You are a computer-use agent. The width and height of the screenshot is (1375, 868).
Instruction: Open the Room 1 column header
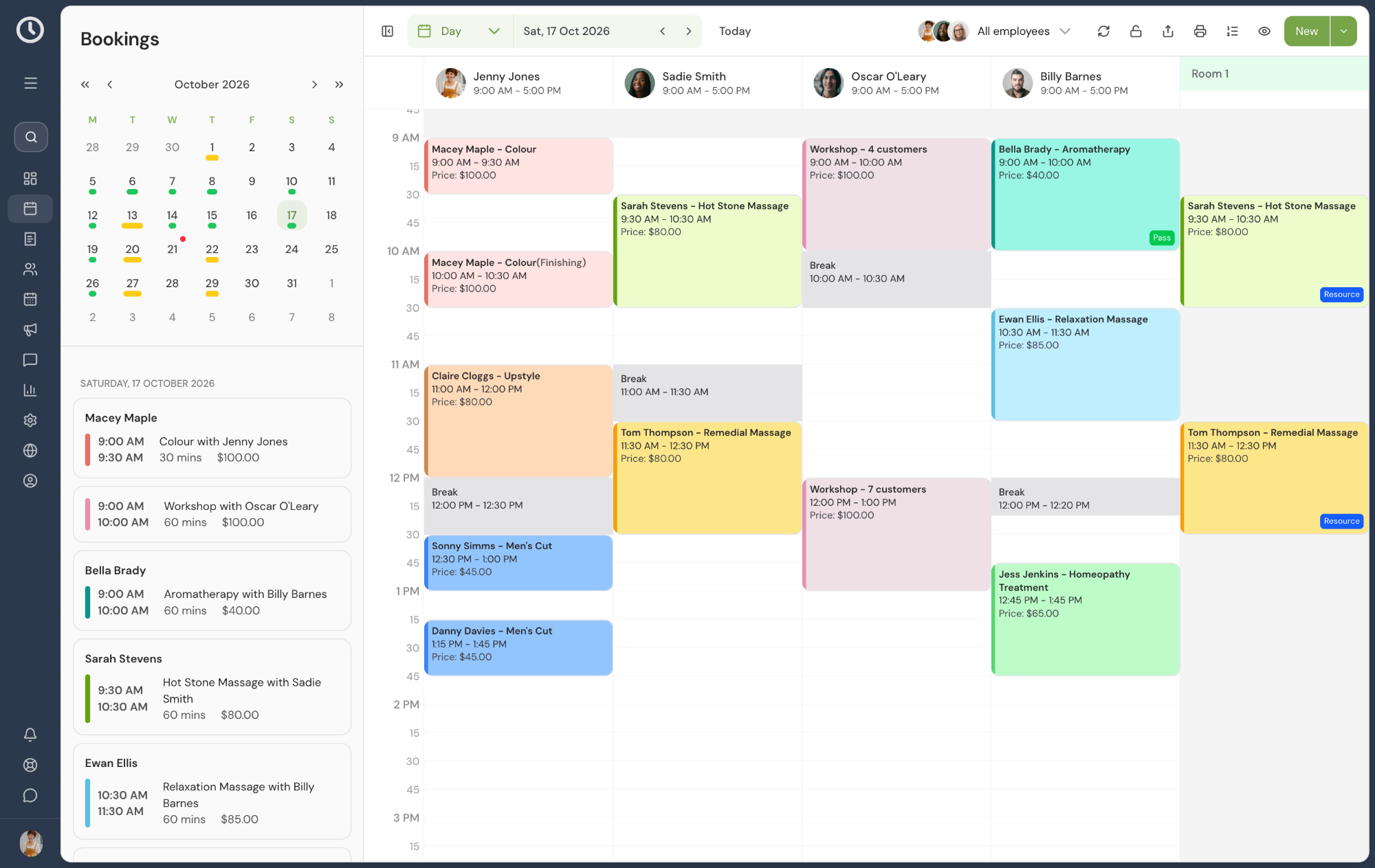pos(1275,74)
